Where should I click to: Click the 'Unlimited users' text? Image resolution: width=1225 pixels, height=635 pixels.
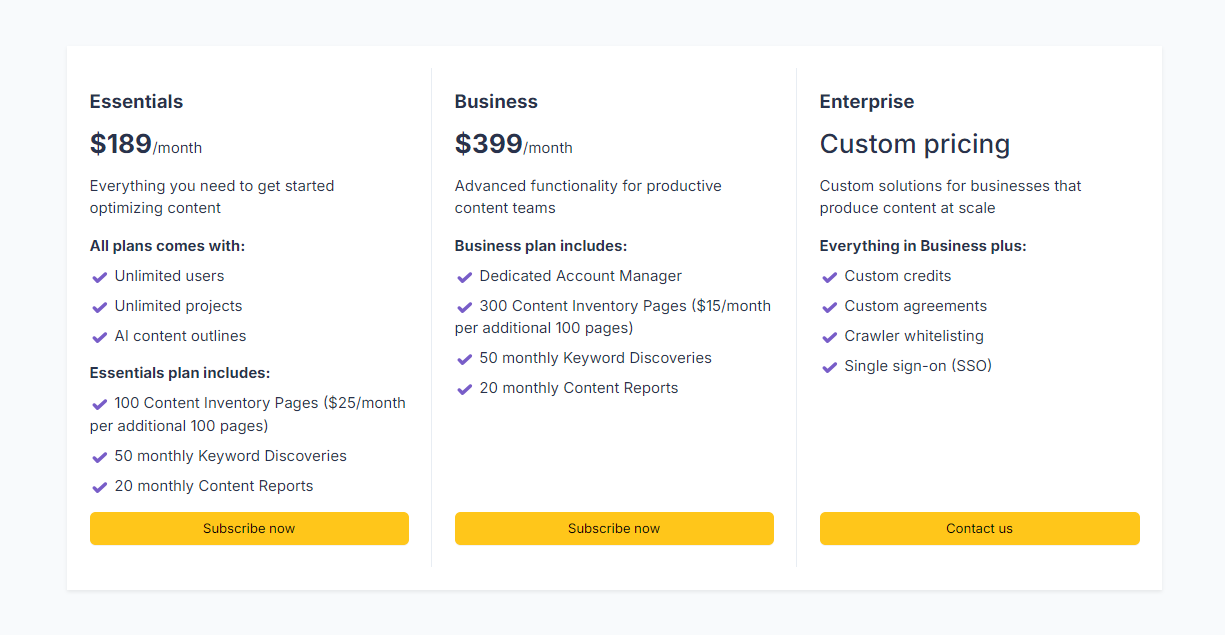(170, 276)
